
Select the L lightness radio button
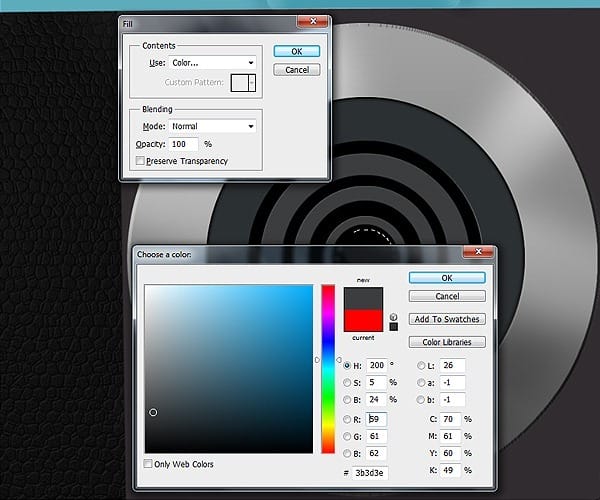click(421, 366)
